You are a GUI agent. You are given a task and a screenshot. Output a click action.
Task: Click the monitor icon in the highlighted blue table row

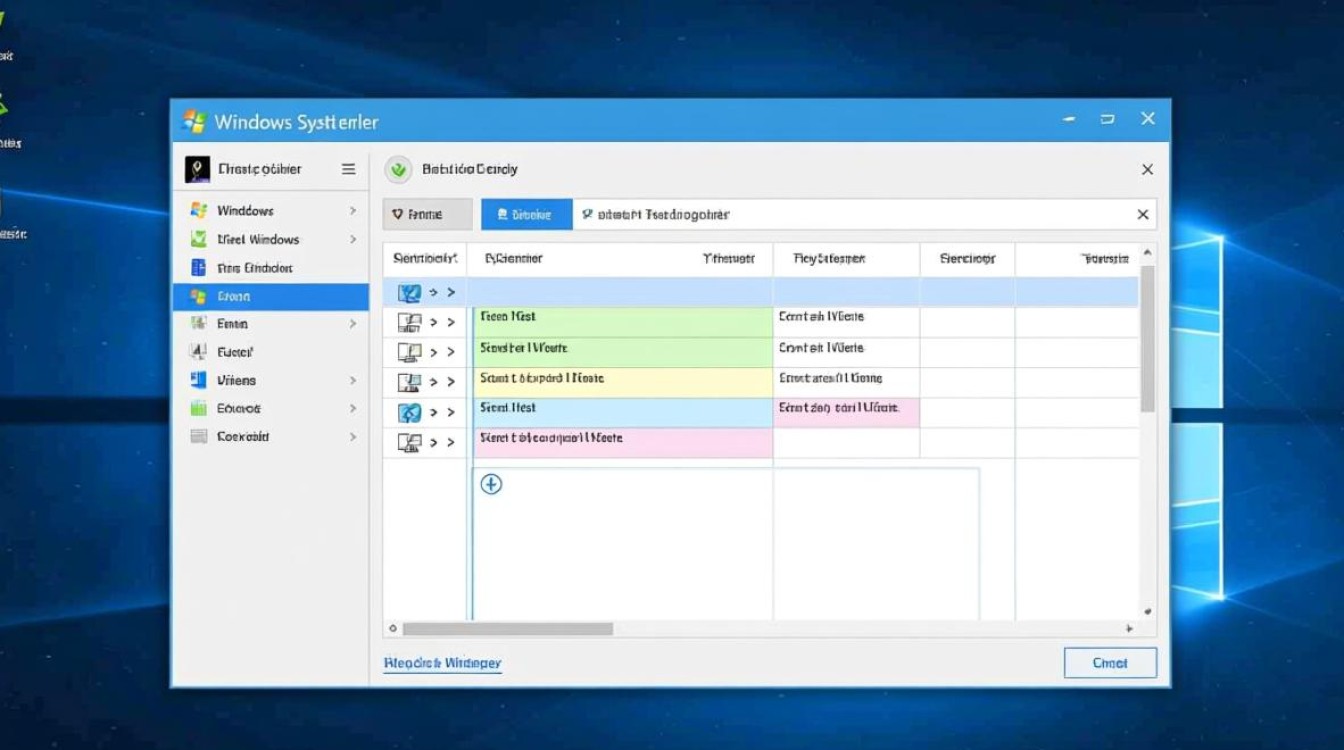point(409,293)
